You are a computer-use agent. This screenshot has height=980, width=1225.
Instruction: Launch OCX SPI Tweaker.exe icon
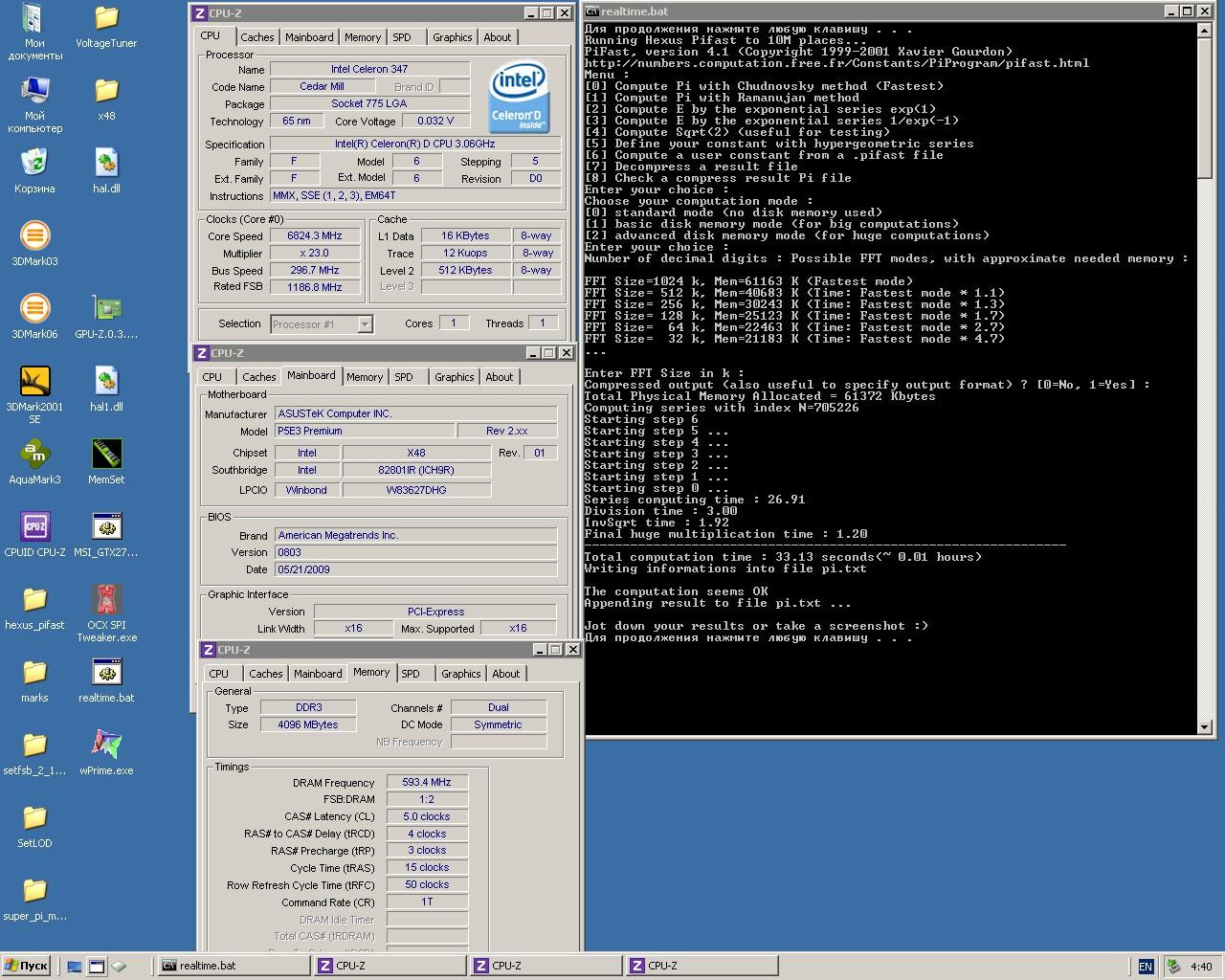pyautogui.click(x=106, y=613)
